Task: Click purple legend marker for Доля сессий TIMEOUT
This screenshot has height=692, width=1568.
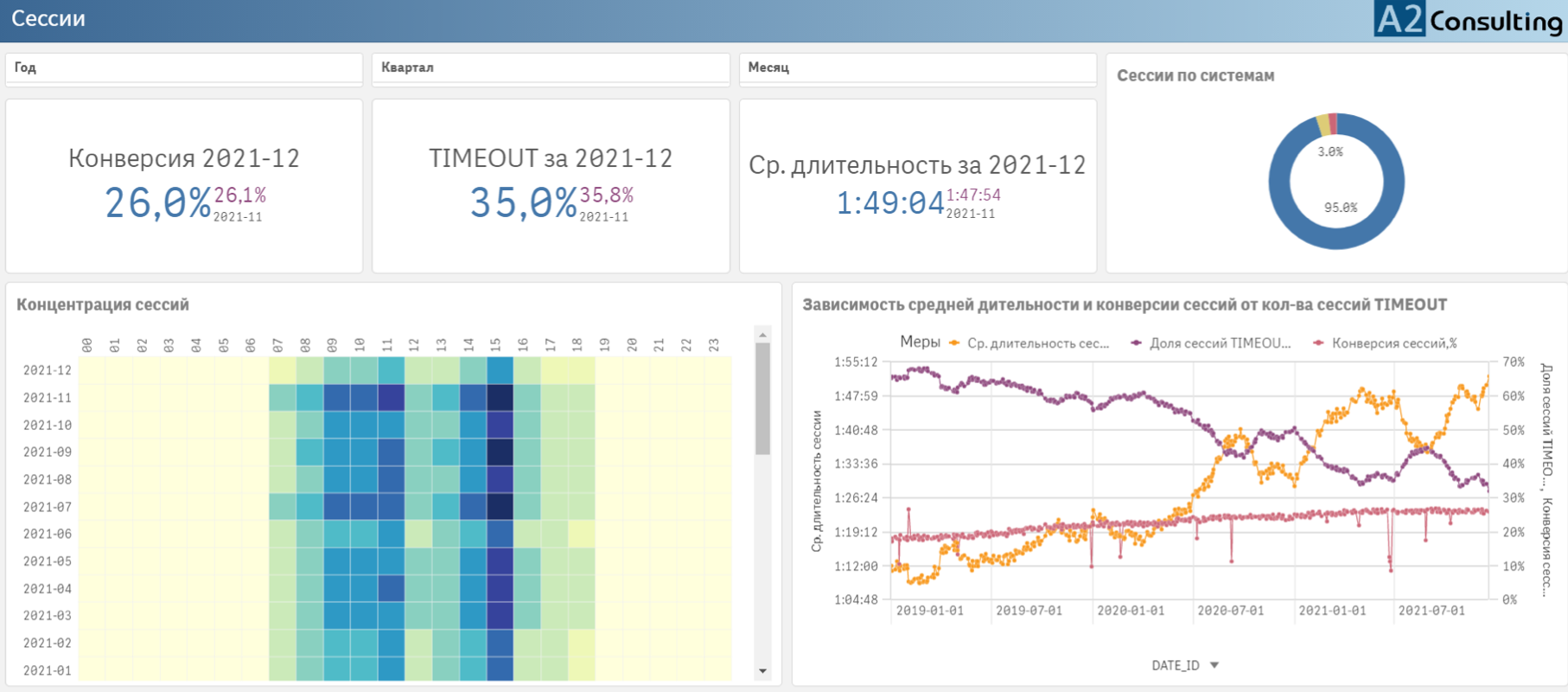Action: coord(1137,343)
